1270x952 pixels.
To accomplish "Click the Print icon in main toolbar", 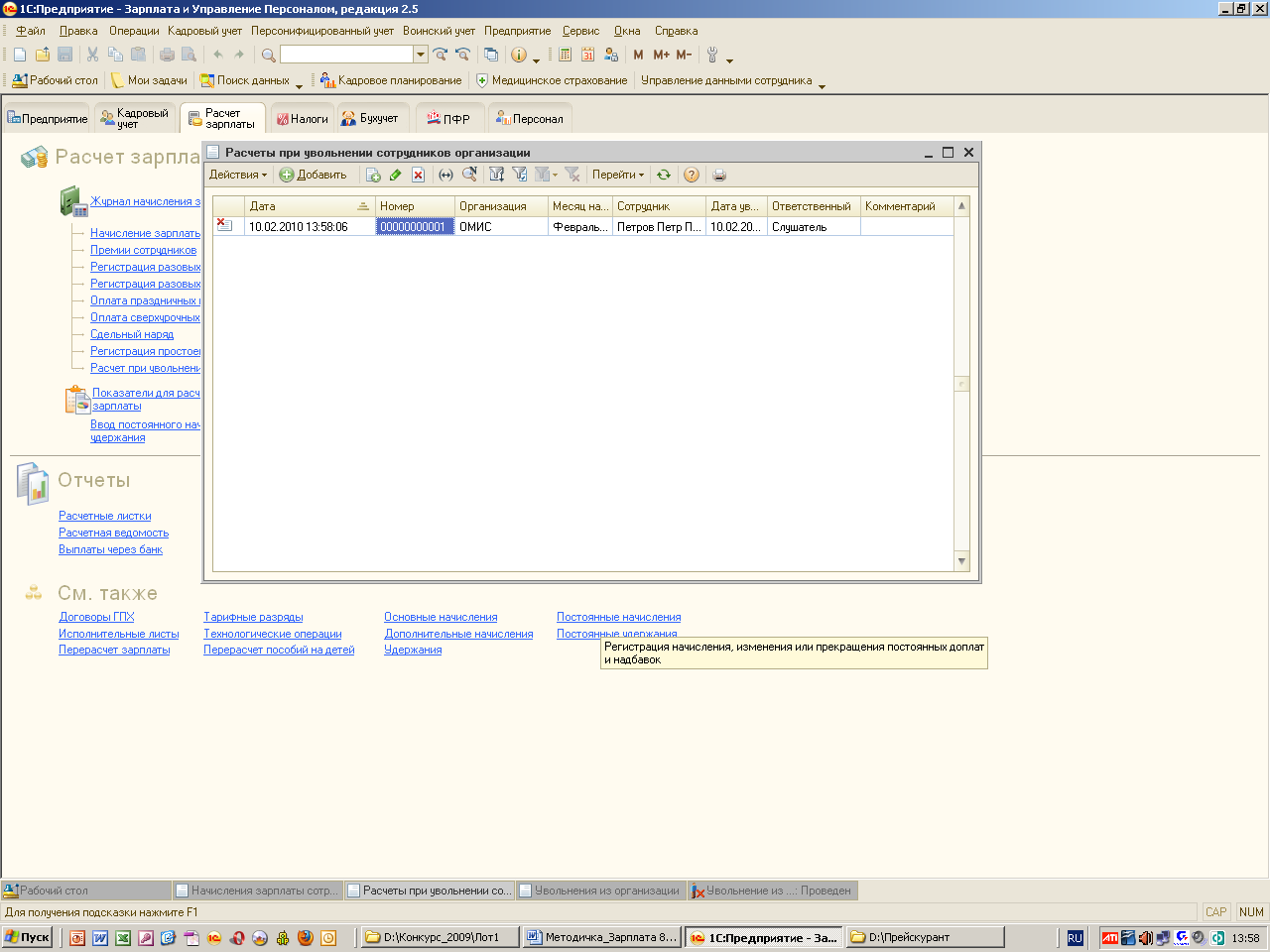I will 167,55.
